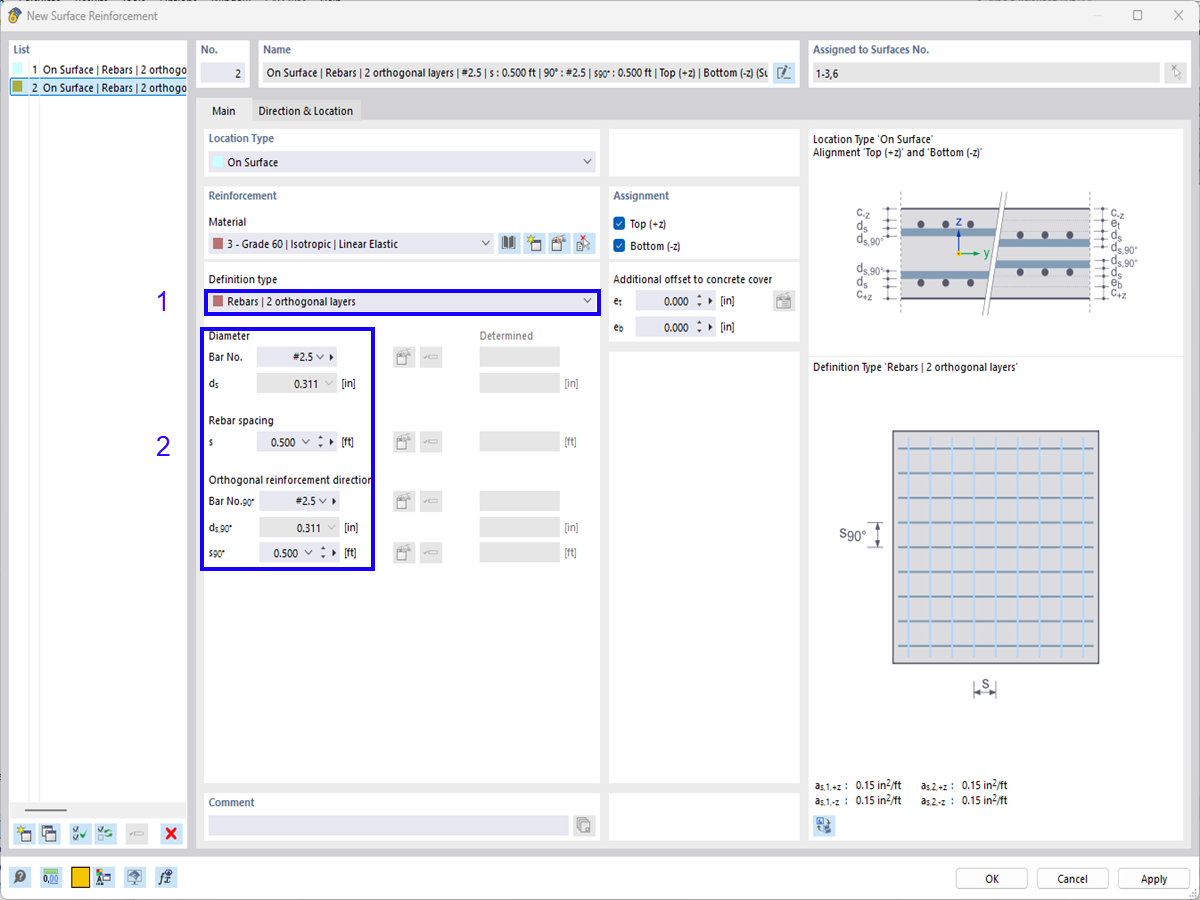Delete list item with red X icon
1200x900 pixels.
(172, 833)
